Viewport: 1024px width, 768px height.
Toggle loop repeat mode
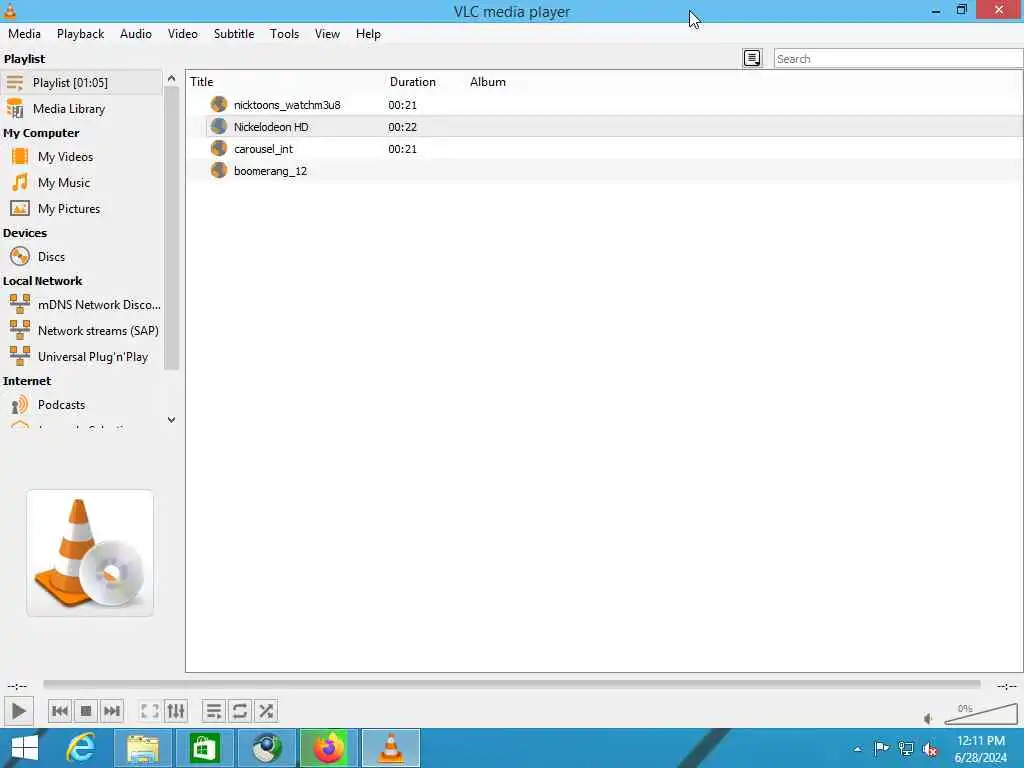point(240,711)
